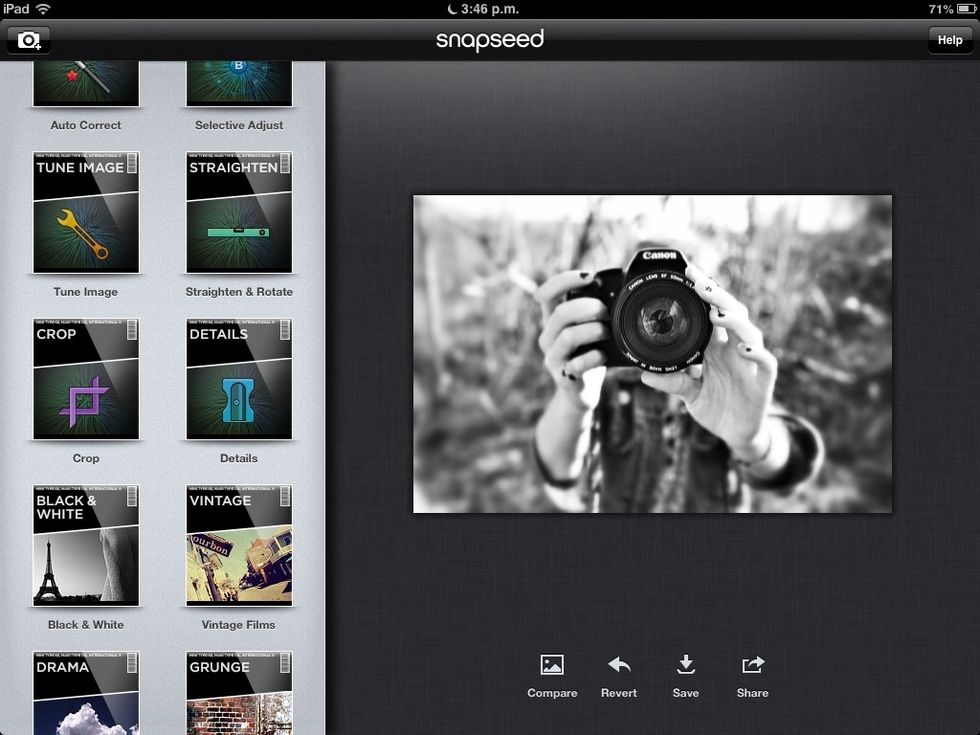Click the 'Vintage Films' caption text

click(239, 624)
